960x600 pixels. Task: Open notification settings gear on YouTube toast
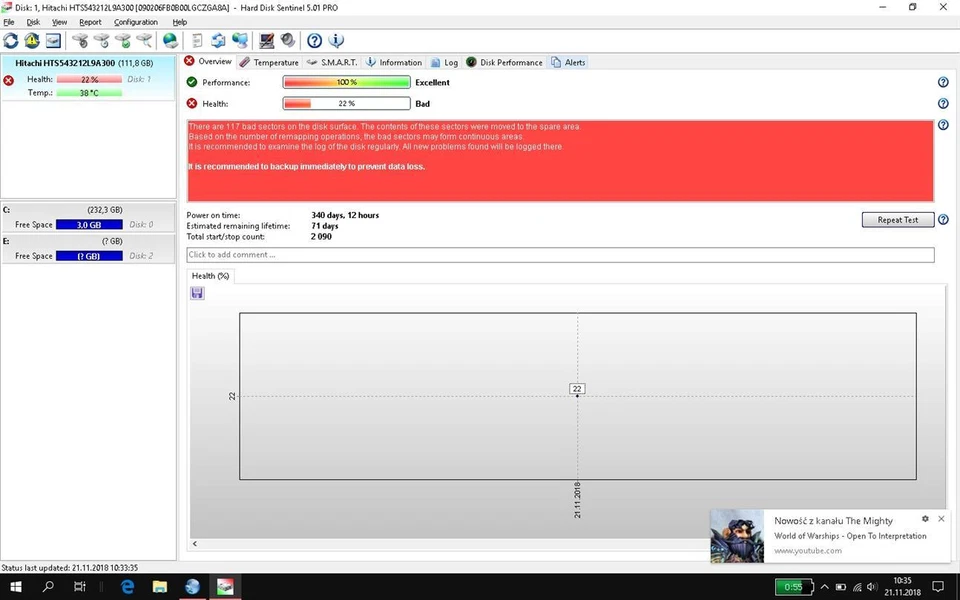click(925, 519)
